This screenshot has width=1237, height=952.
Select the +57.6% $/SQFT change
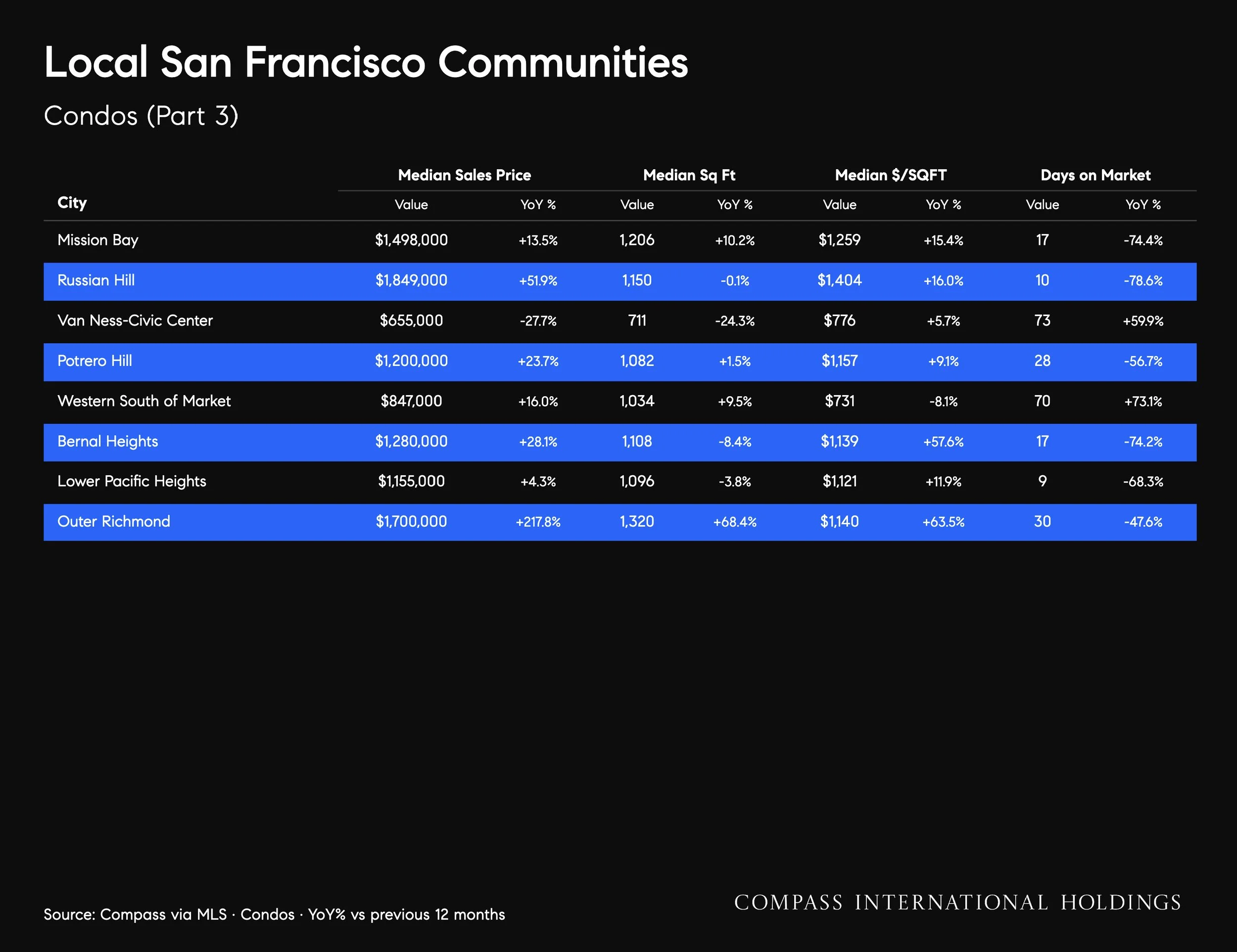tap(943, 442)
